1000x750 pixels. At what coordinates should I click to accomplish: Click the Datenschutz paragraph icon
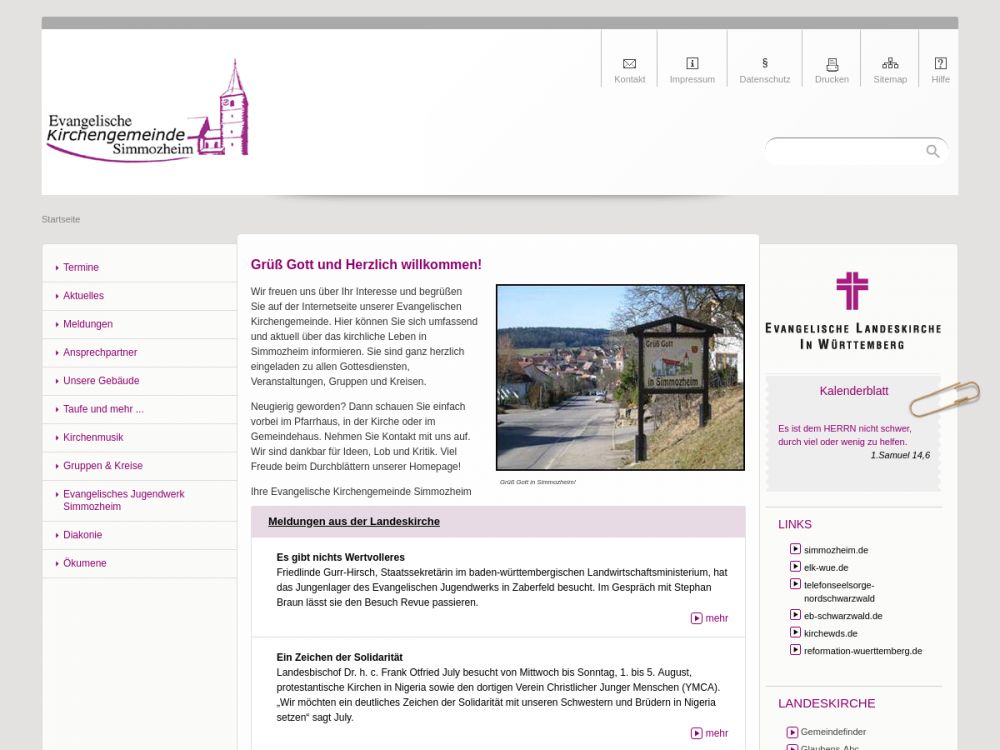(x=765, y=63)
